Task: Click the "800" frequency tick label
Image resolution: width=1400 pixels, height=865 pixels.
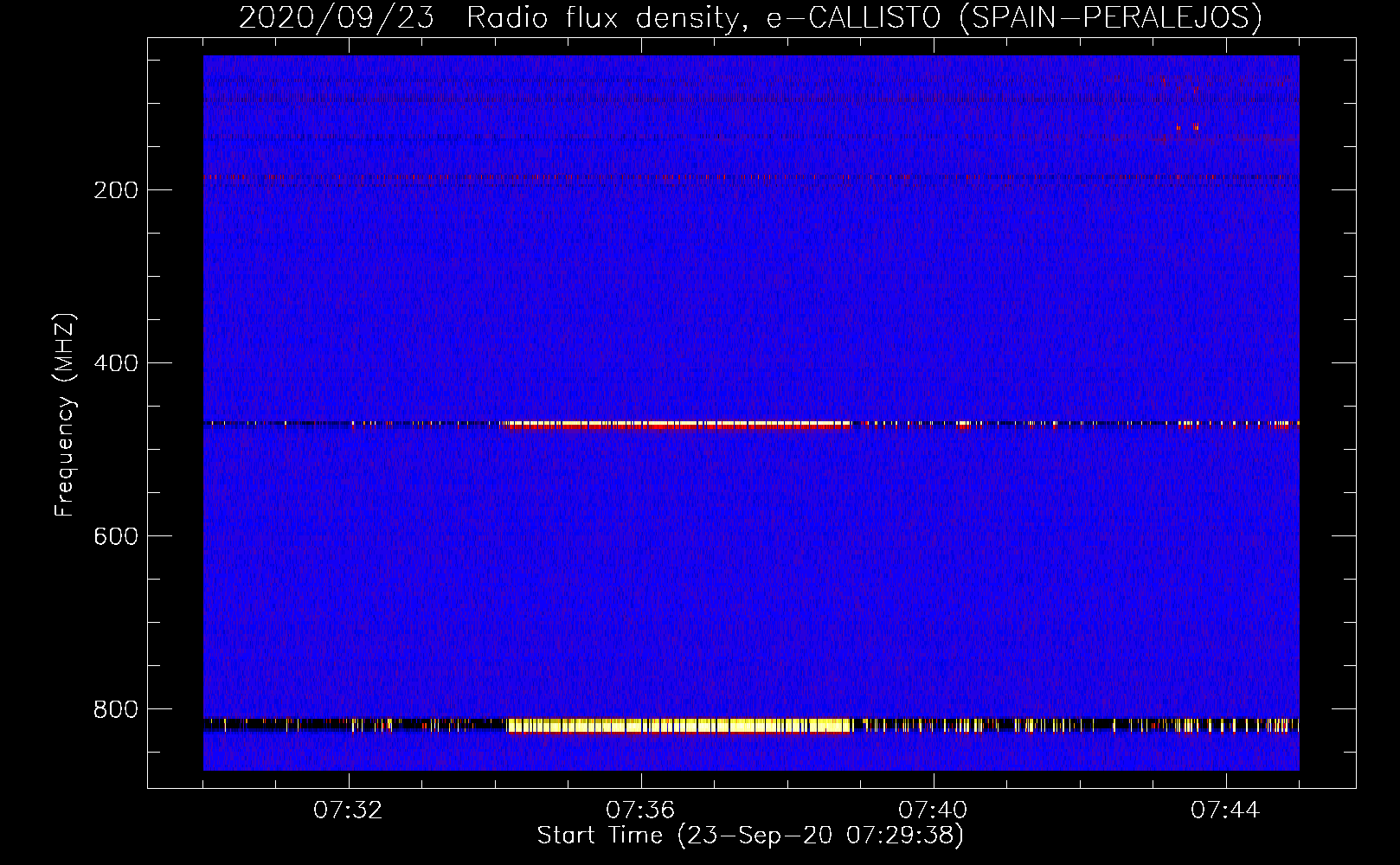Action: [116, 709]
